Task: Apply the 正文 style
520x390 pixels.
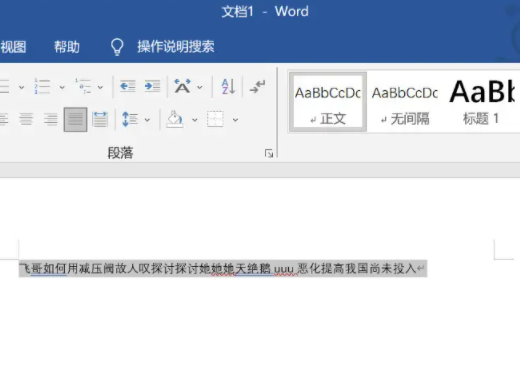Action: [x=328, y=102]
